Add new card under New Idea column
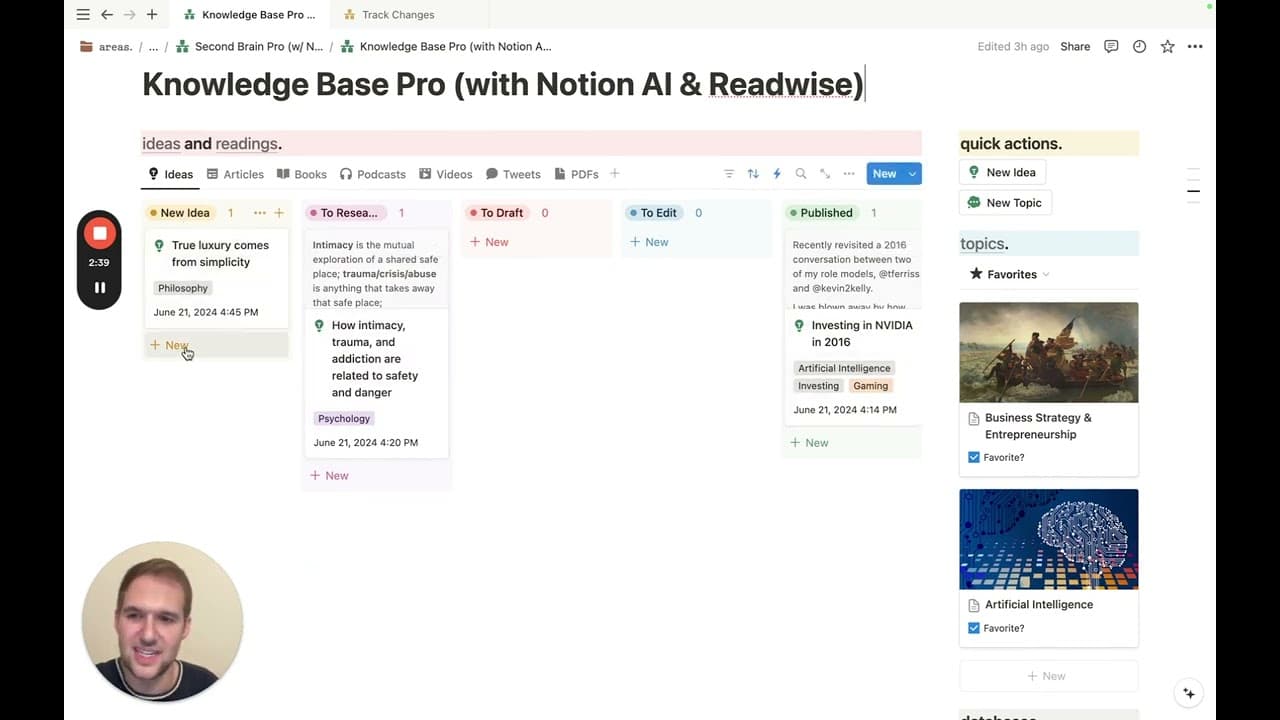 pos(216,345)
